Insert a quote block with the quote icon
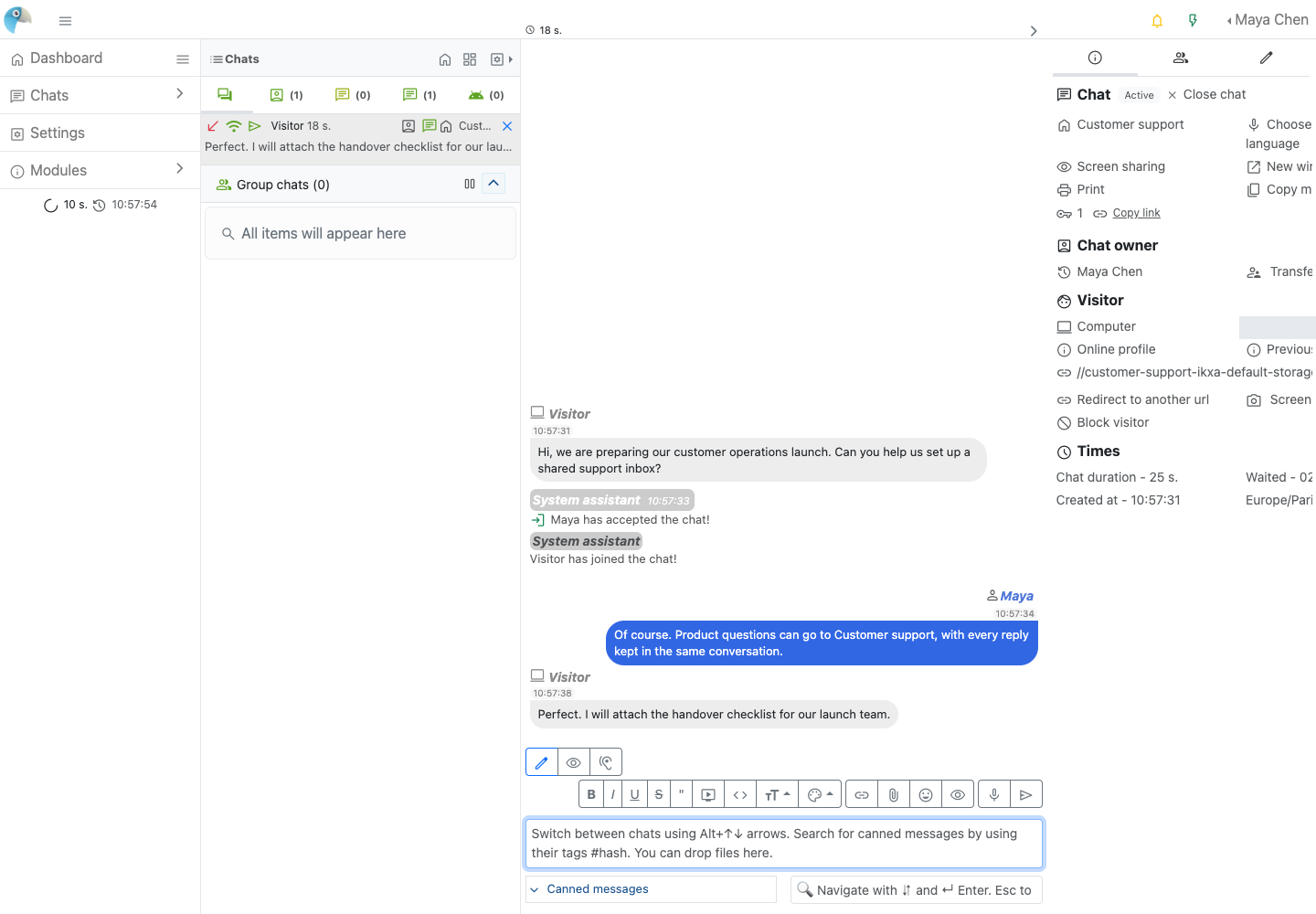The height and width of the screenshot is (914, 1316). point(682,794)
